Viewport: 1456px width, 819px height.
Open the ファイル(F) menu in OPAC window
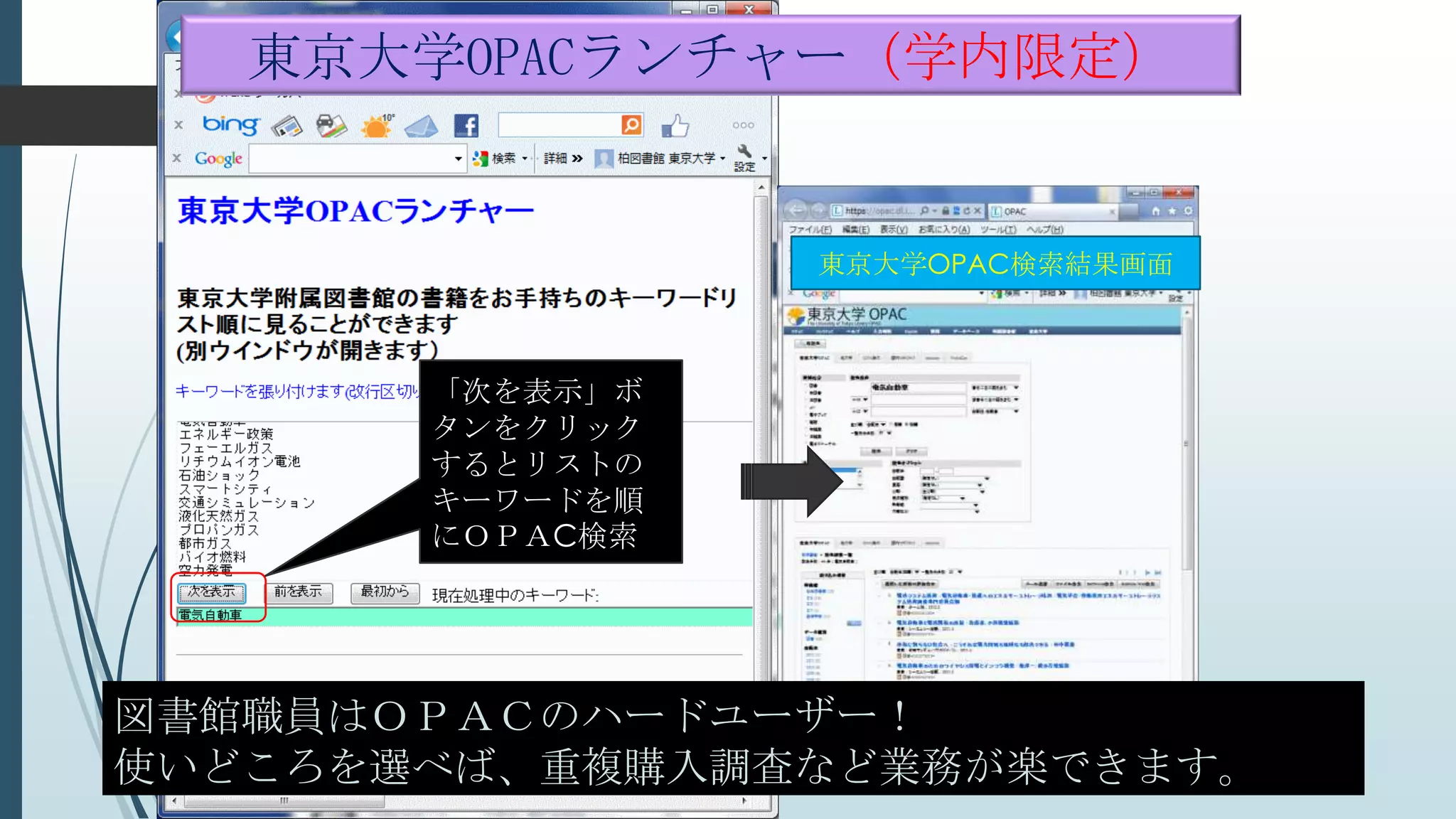pos(810,230)
